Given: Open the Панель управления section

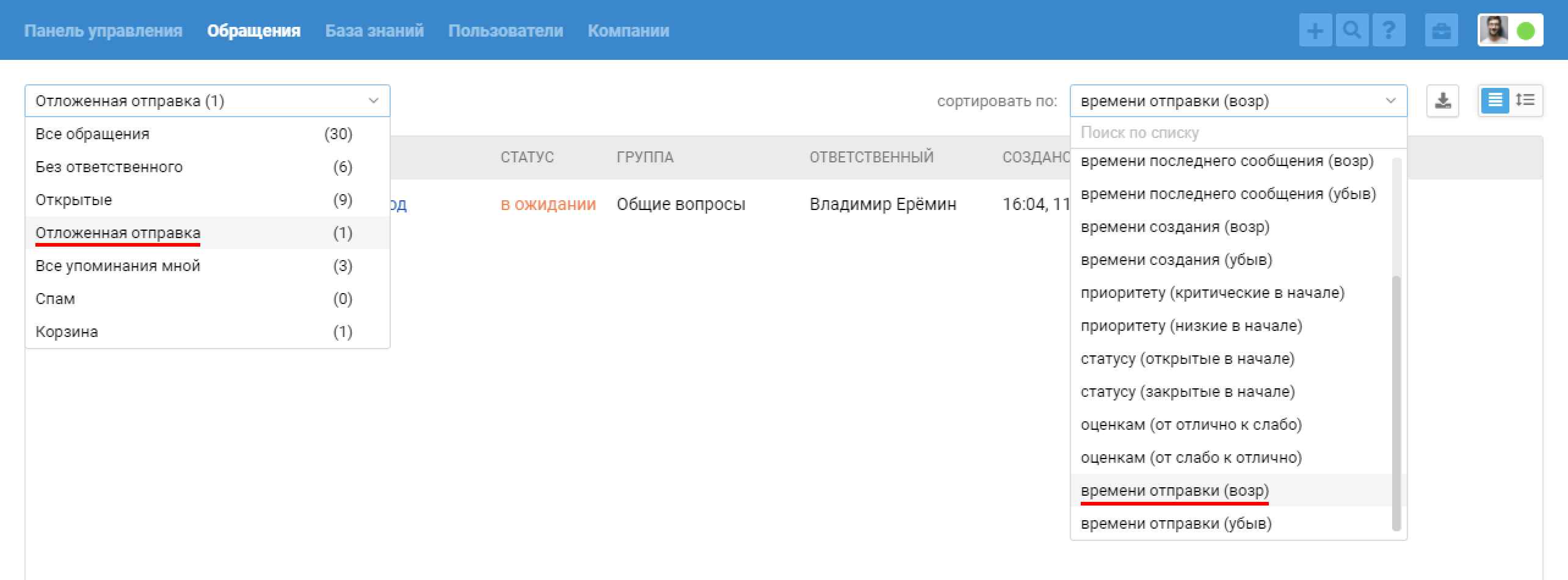Looking at the screenshot, I should [103, 31].
